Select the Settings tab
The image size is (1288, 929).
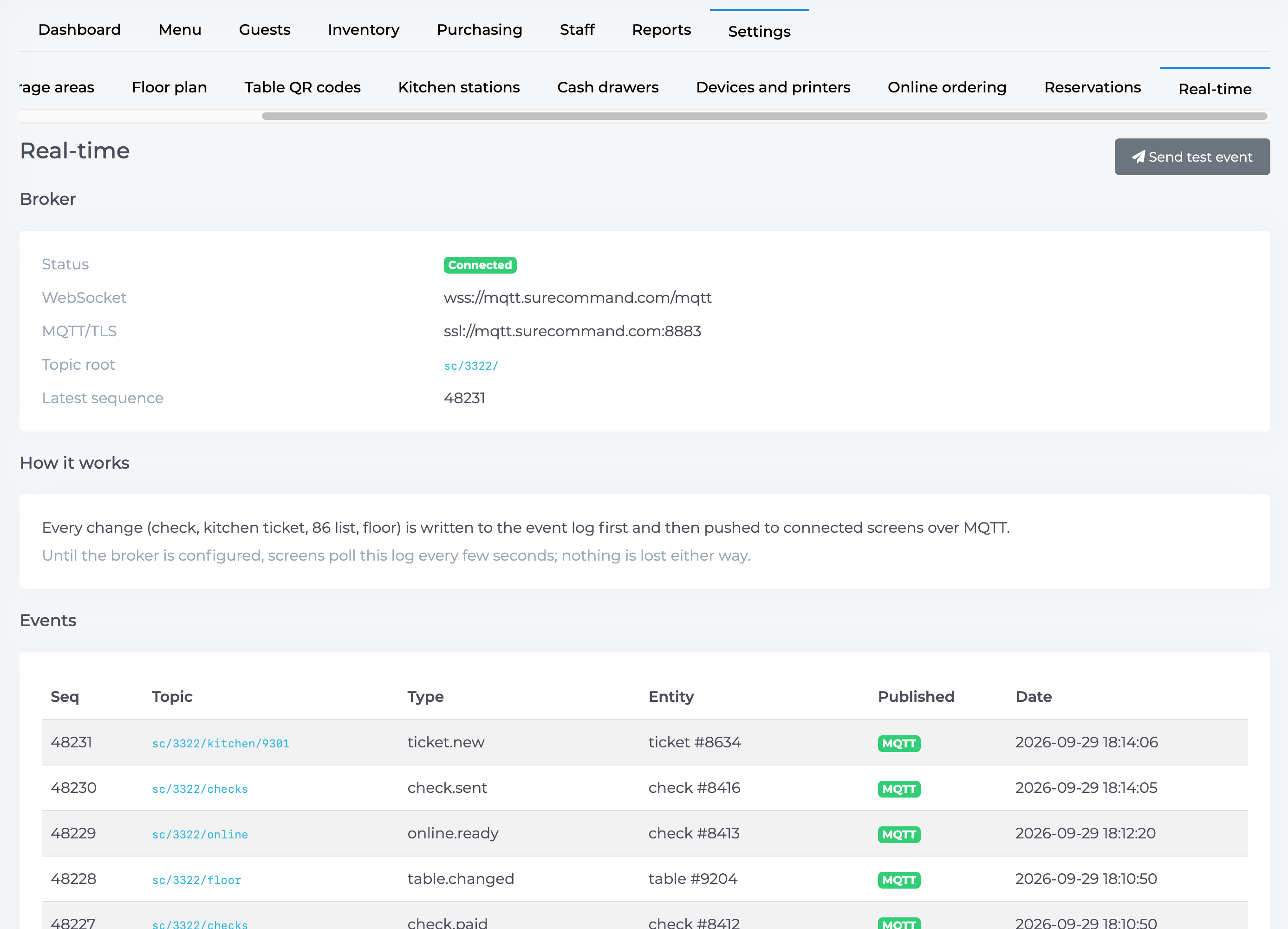tap(759, 31)
